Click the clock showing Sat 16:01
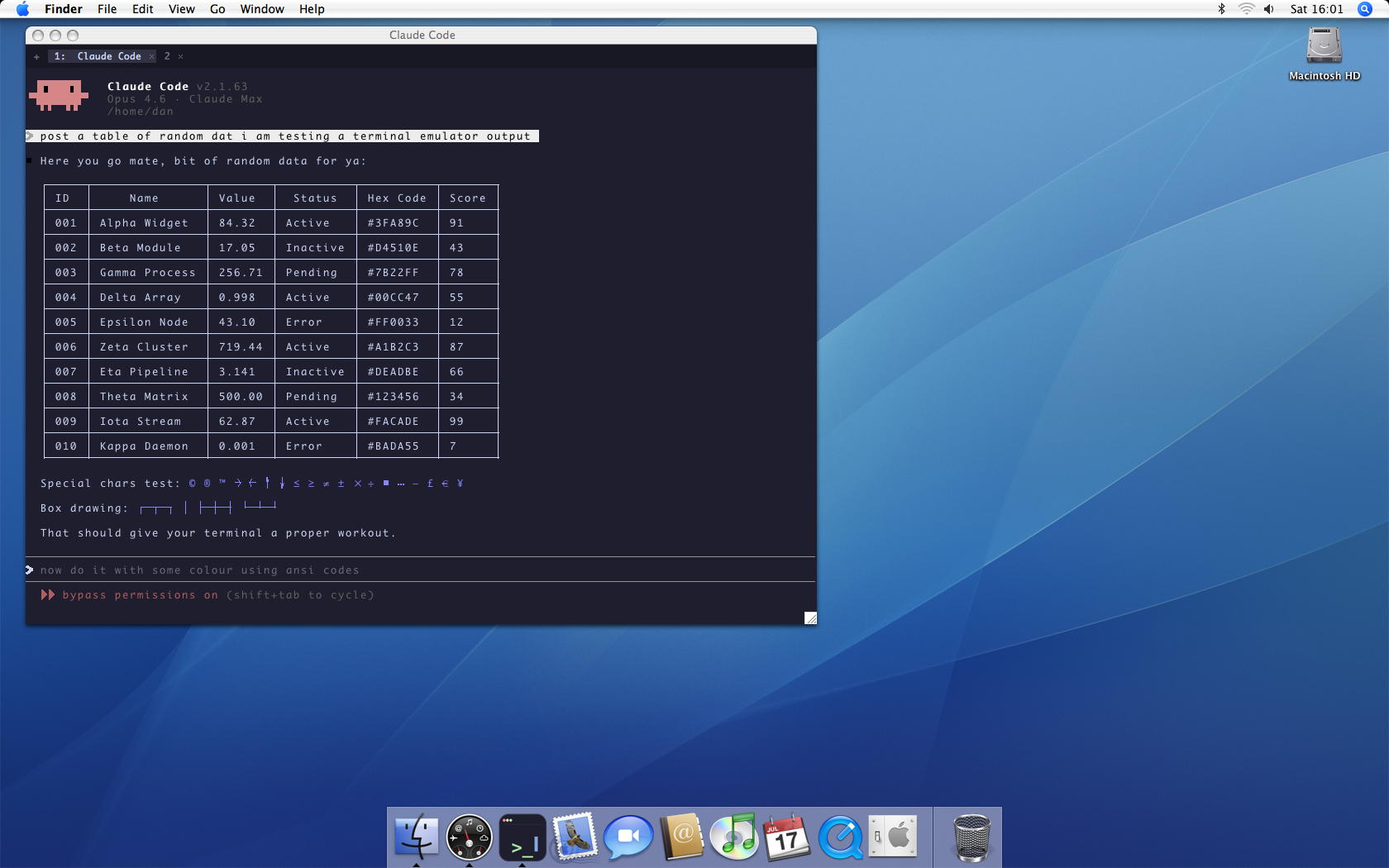 click(x=1316, y=9)
